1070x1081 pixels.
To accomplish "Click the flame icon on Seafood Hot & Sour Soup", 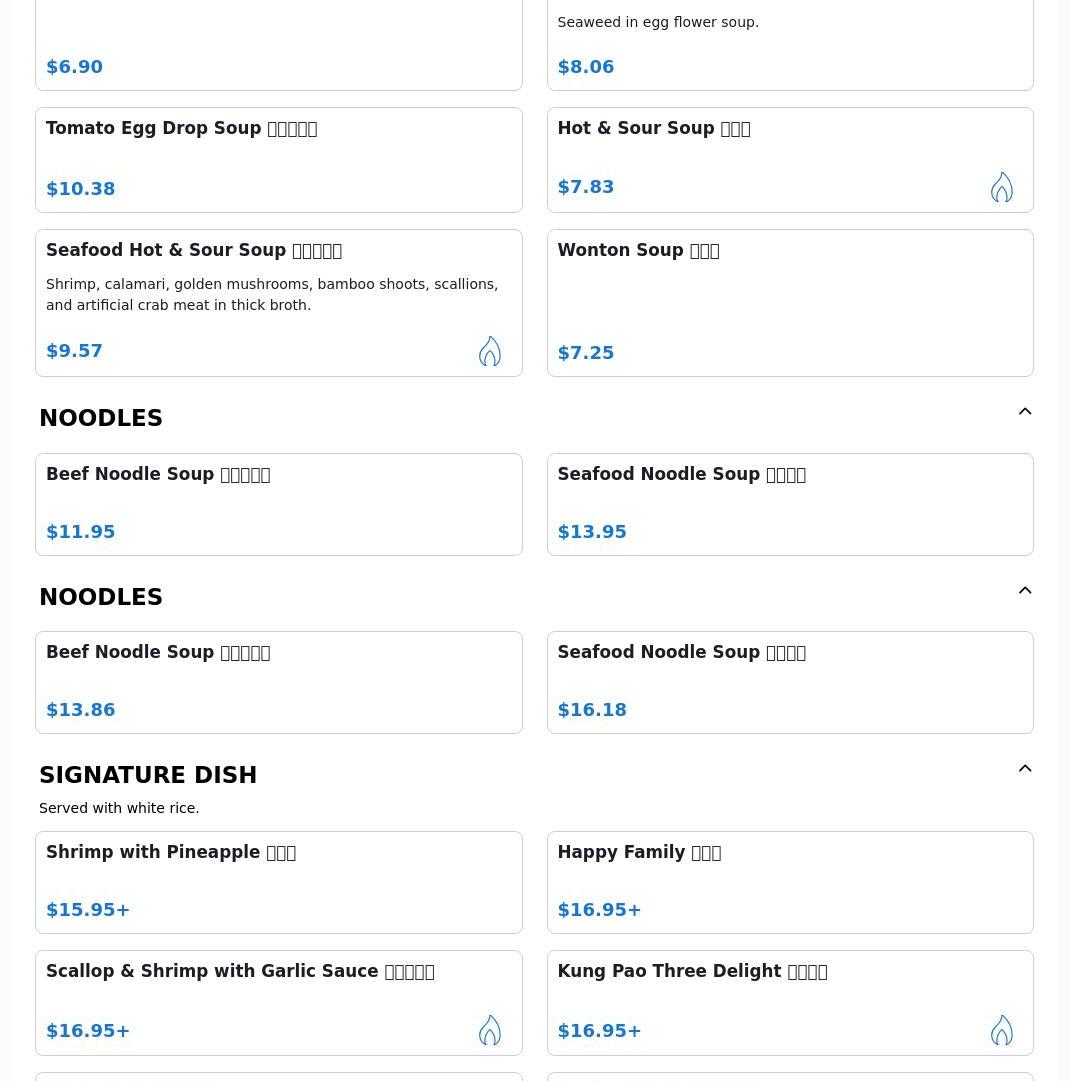I will point(489,351).
